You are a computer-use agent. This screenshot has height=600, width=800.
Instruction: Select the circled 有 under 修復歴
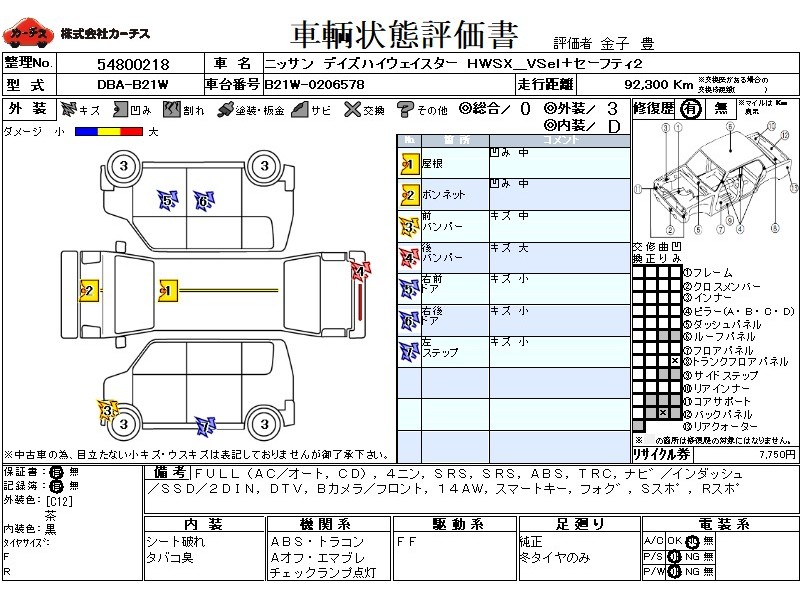coord(691,109)
